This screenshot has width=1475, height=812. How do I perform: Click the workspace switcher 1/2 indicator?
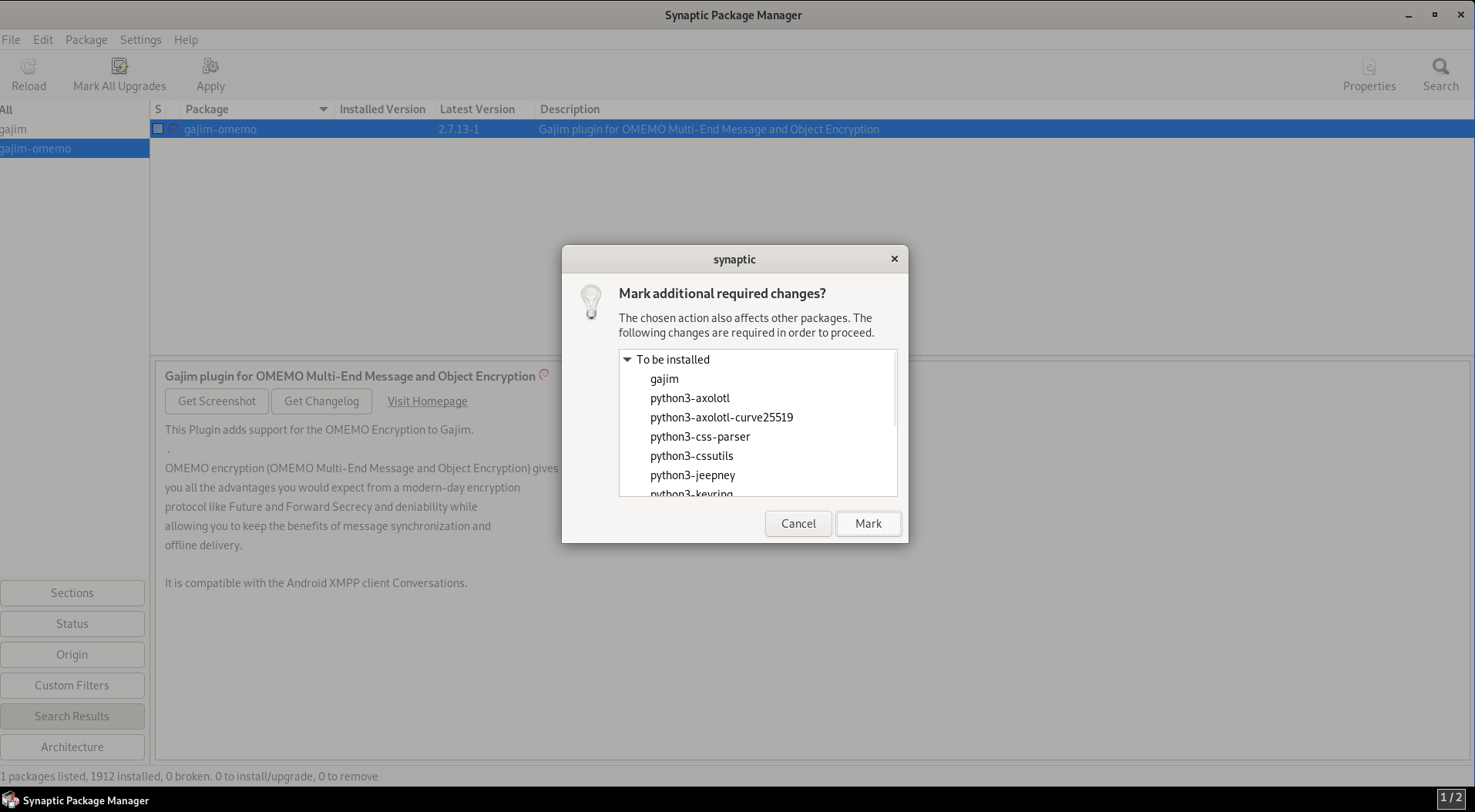[1450, 798]
